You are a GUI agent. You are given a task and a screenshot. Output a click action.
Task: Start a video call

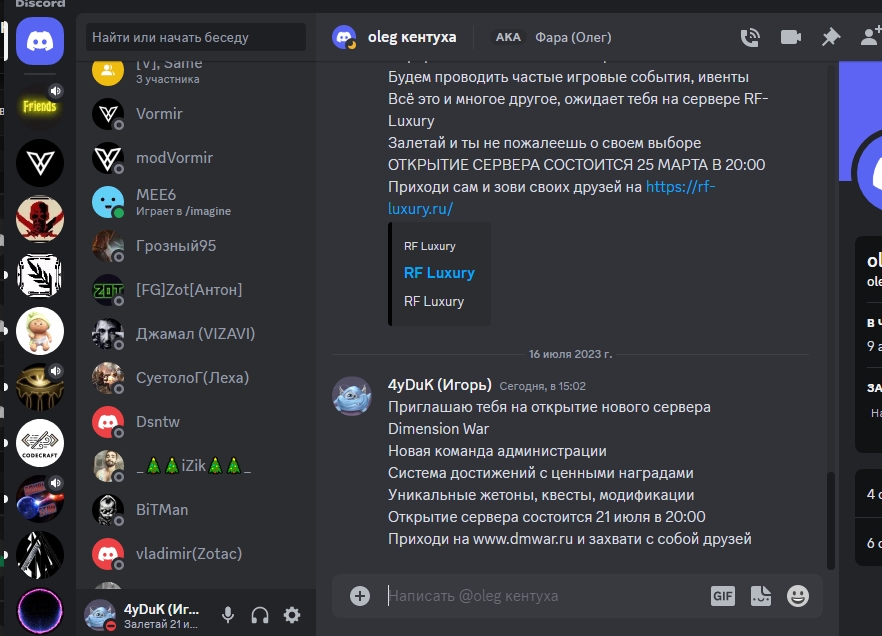click(x=791, y=38)
